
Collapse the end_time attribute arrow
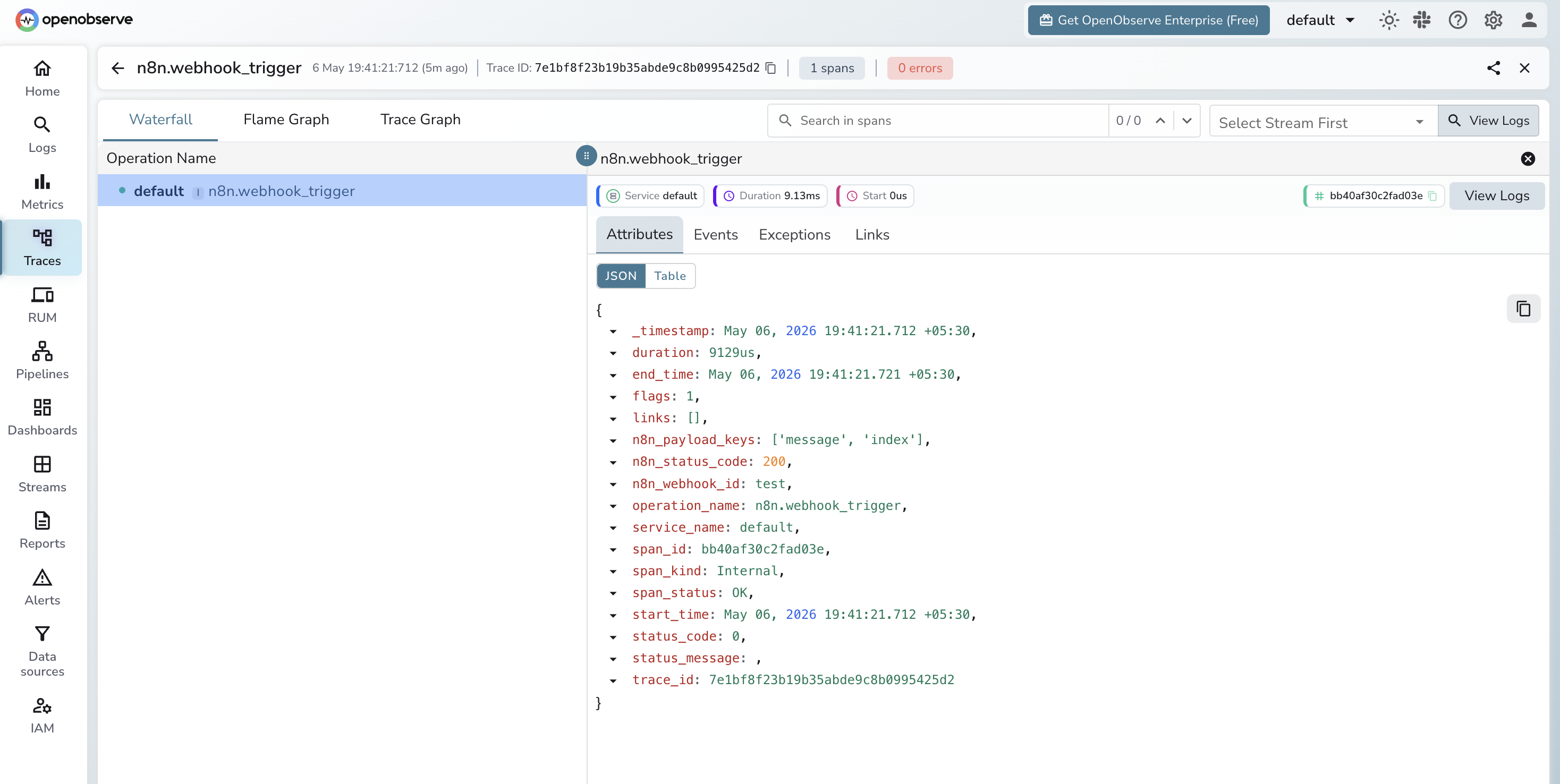coord(613,376)
